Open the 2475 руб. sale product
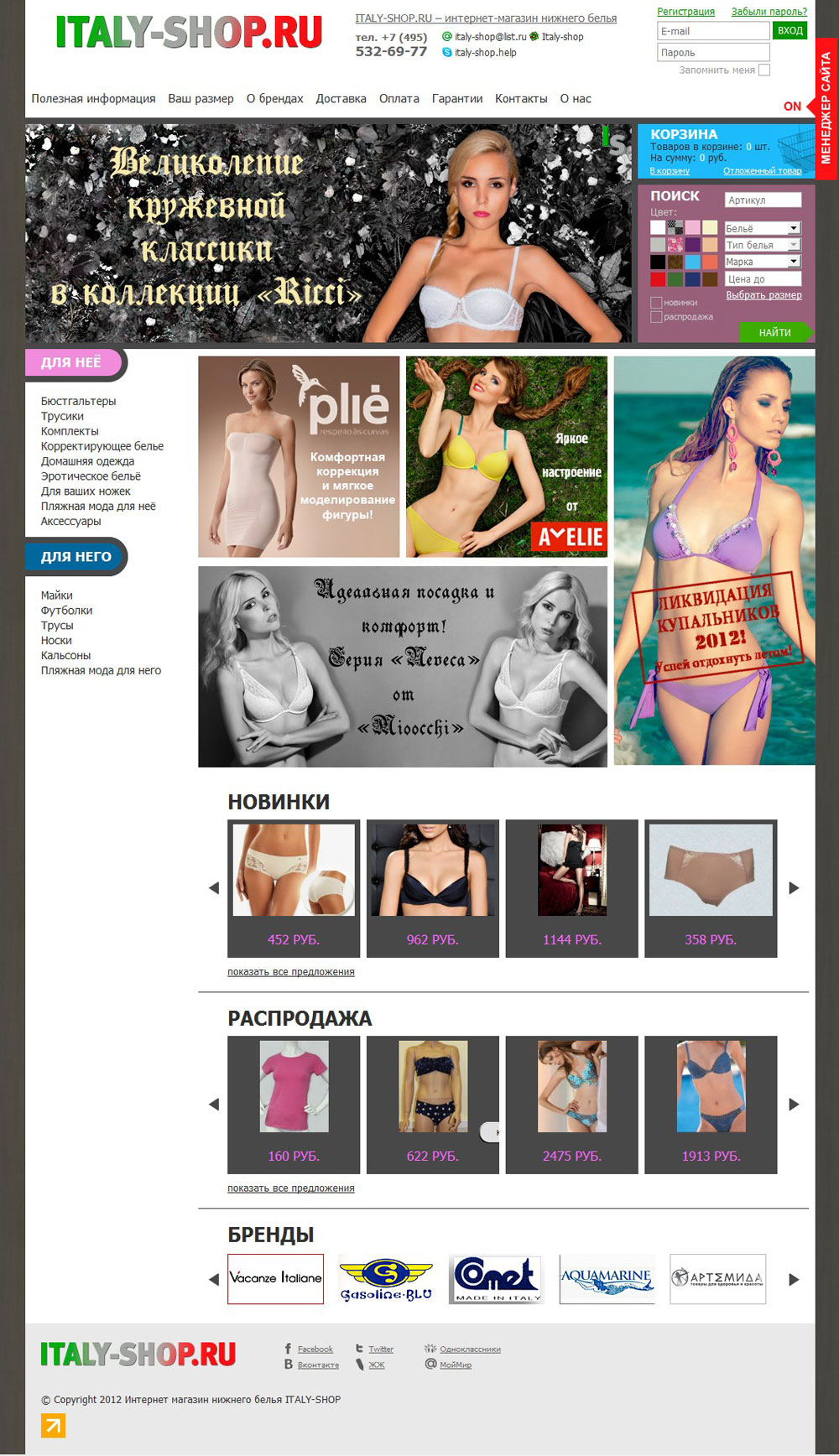The height and width of the screenshot is (1456, 839). click(571, 1104)
